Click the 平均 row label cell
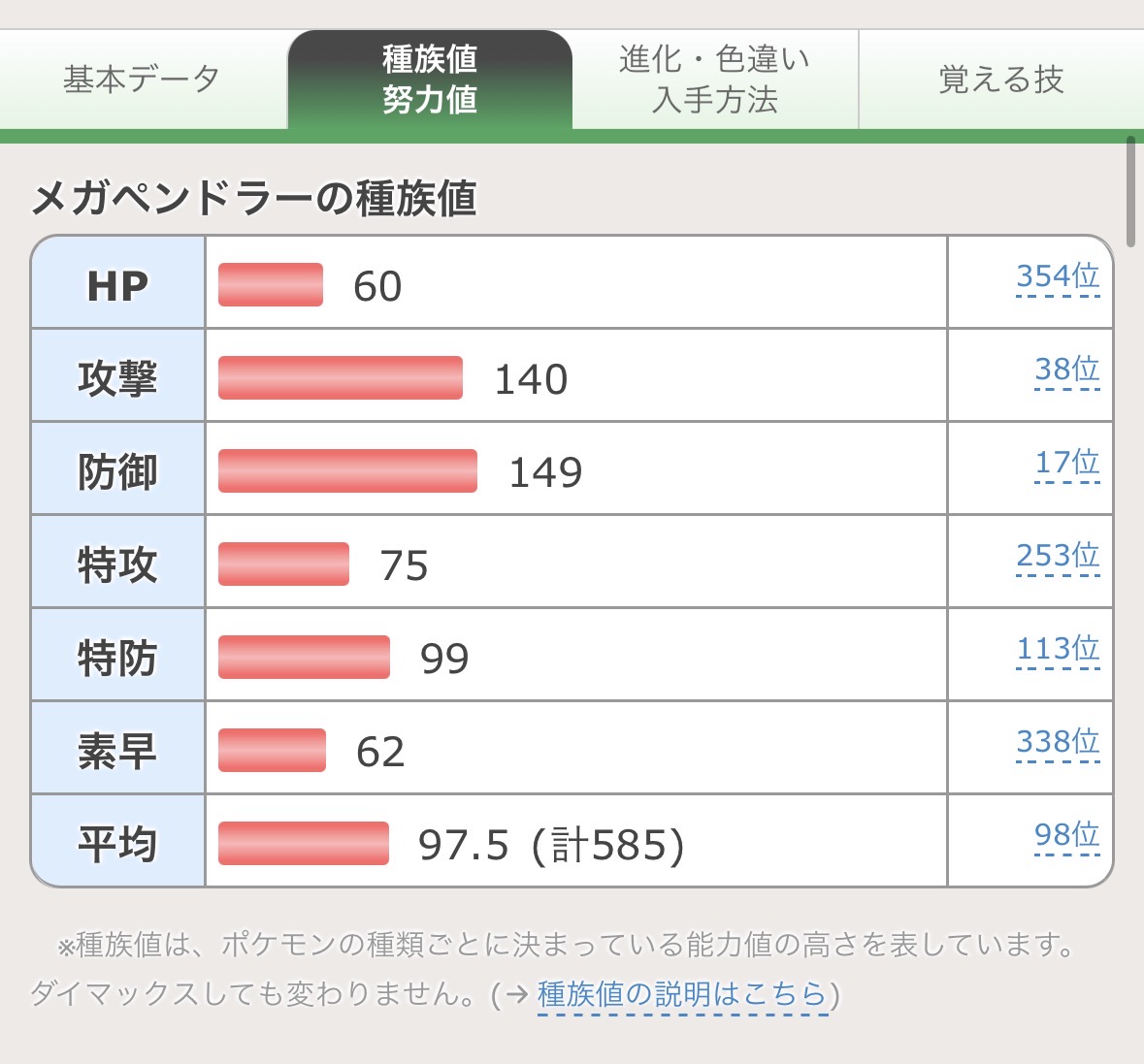 [x=117, y=842]
